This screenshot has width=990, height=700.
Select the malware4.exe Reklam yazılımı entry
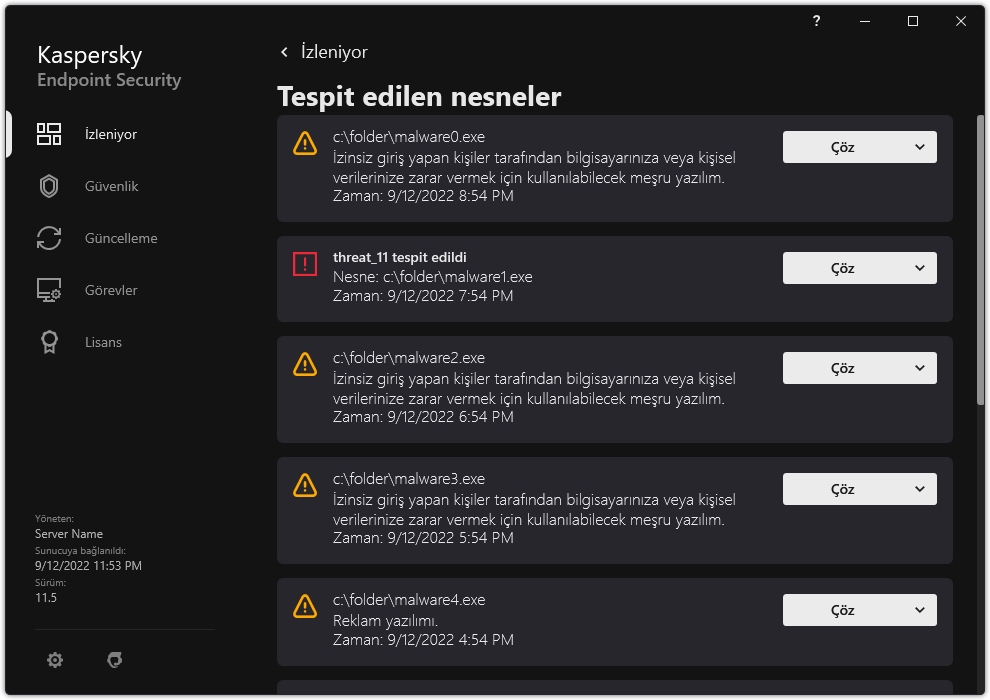point(520,620)
